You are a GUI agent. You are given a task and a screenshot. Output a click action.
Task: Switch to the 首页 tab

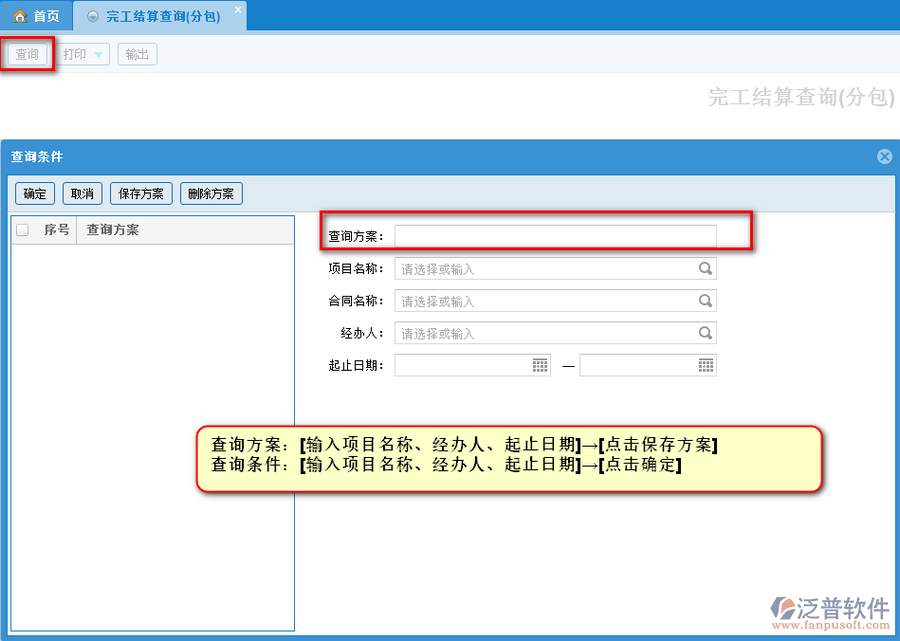click(37, 17)
